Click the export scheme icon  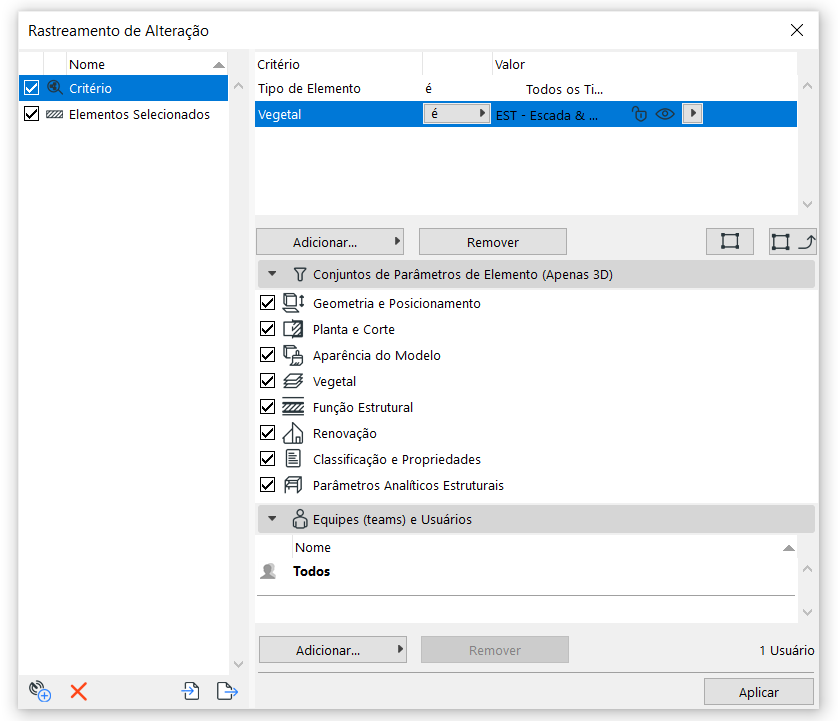pos(227,691)
